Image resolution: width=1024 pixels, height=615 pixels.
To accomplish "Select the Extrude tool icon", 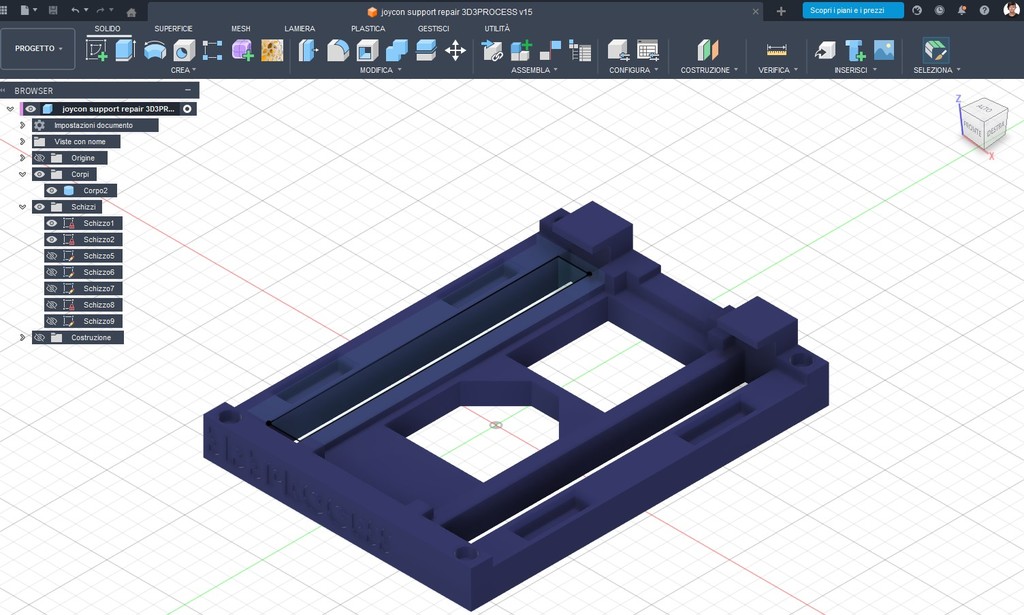I will tap(125, 50).
